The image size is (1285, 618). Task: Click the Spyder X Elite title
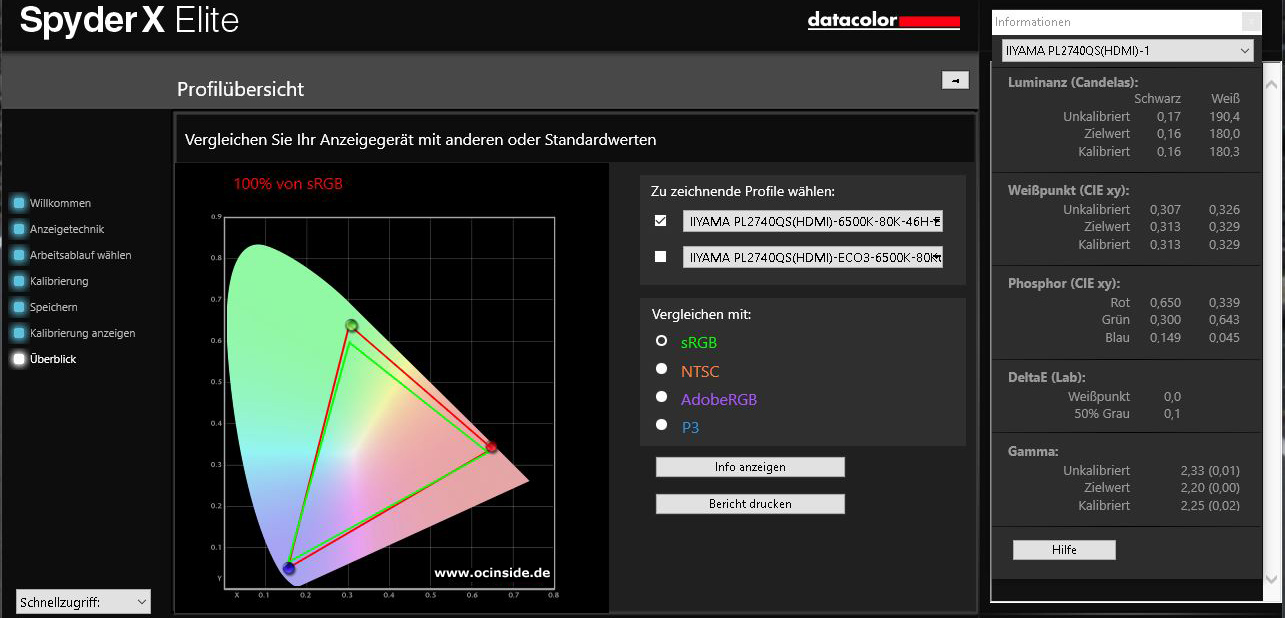click(129, 21)
